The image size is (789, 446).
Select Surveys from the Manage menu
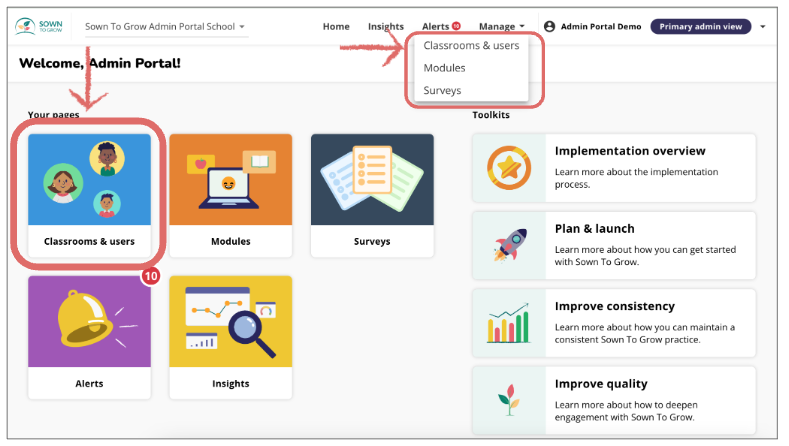tap(442, 91)
